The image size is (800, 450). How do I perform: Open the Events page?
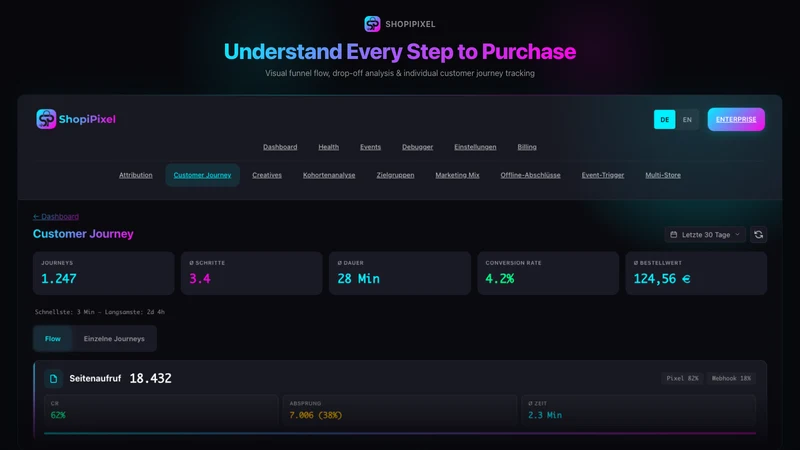(370, 147)
